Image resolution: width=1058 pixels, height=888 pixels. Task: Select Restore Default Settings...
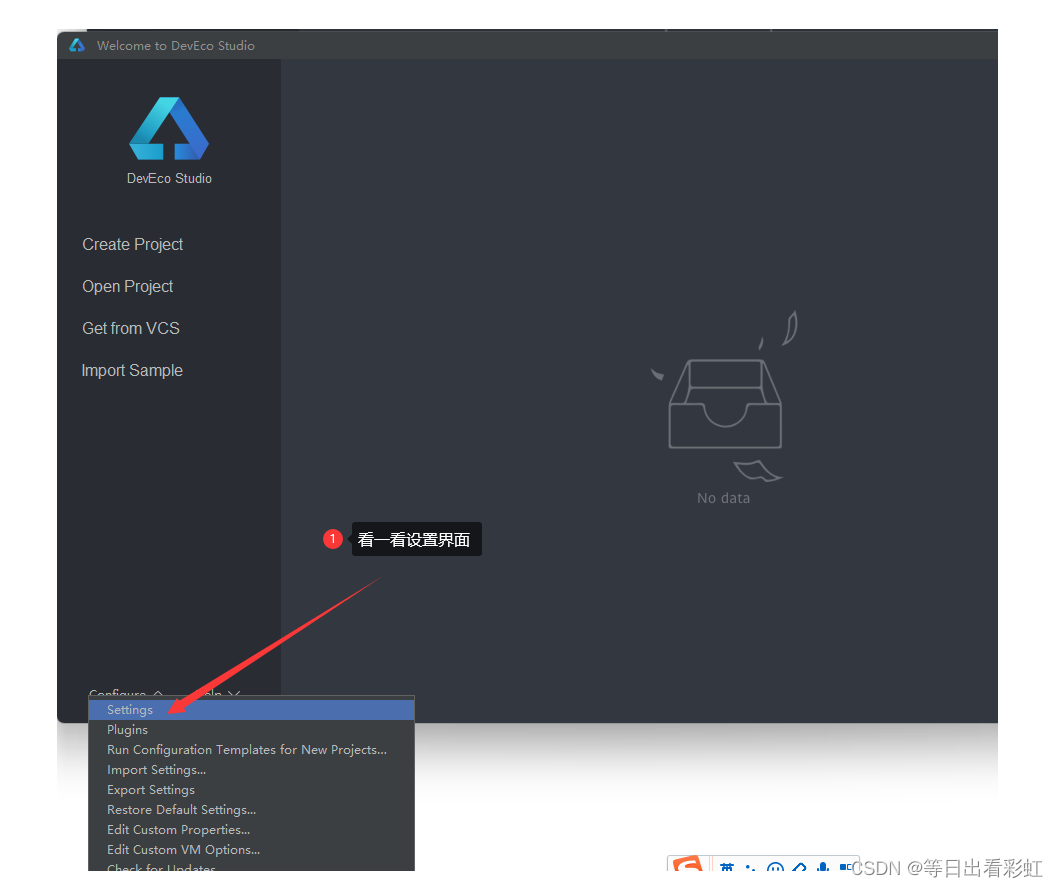click(x=251, y=810)
